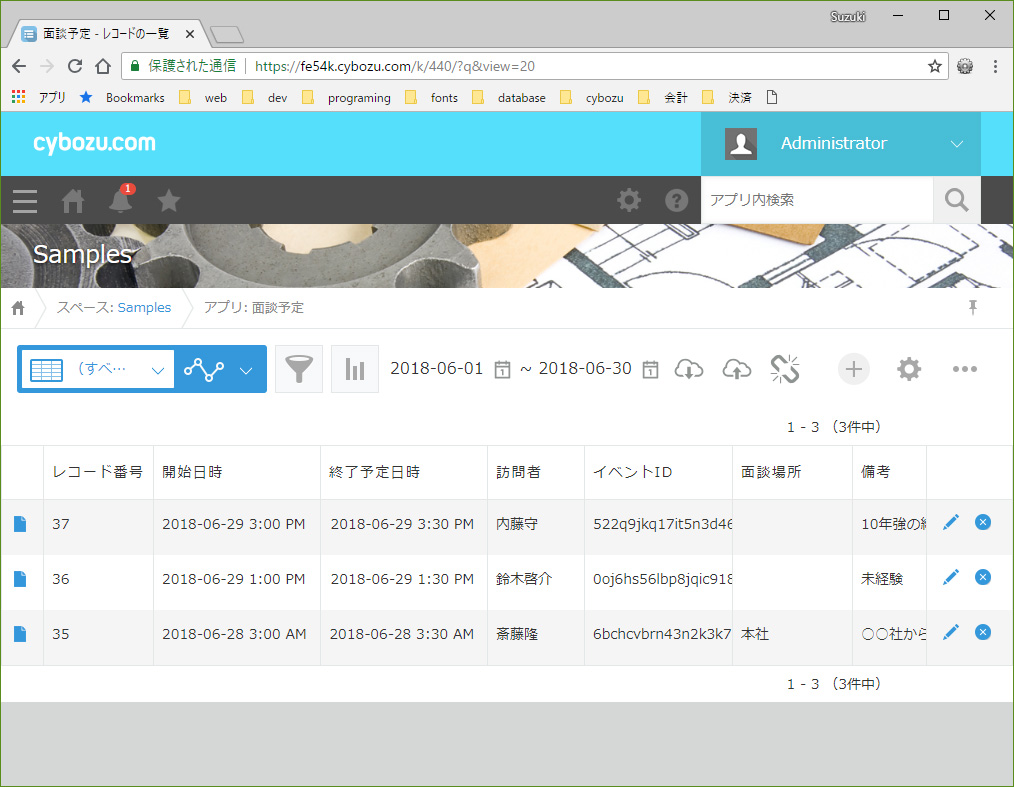Add a new record with plus button
This screenshot has width=1014, height=787.
point(854,369)
